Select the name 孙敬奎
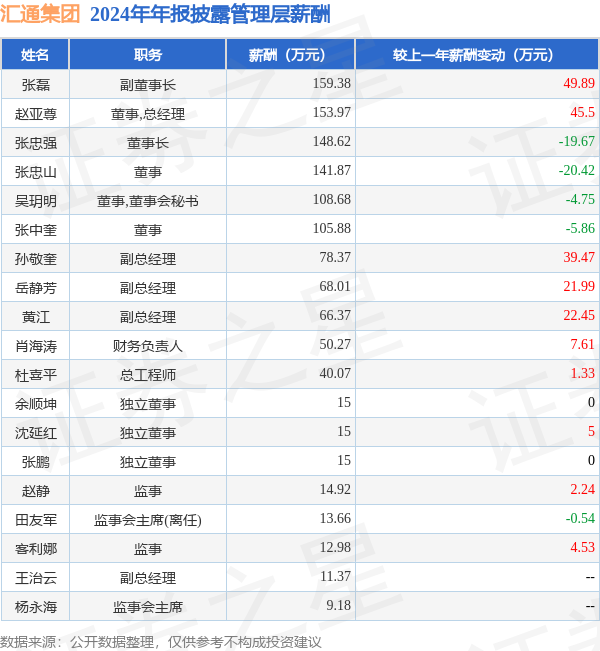The width and height of the screenshot is (600, 651). (x=36, y=259)
